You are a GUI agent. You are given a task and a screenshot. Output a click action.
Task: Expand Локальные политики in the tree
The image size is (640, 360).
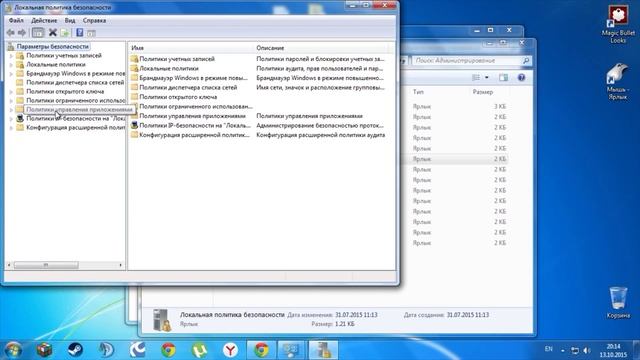11,64
